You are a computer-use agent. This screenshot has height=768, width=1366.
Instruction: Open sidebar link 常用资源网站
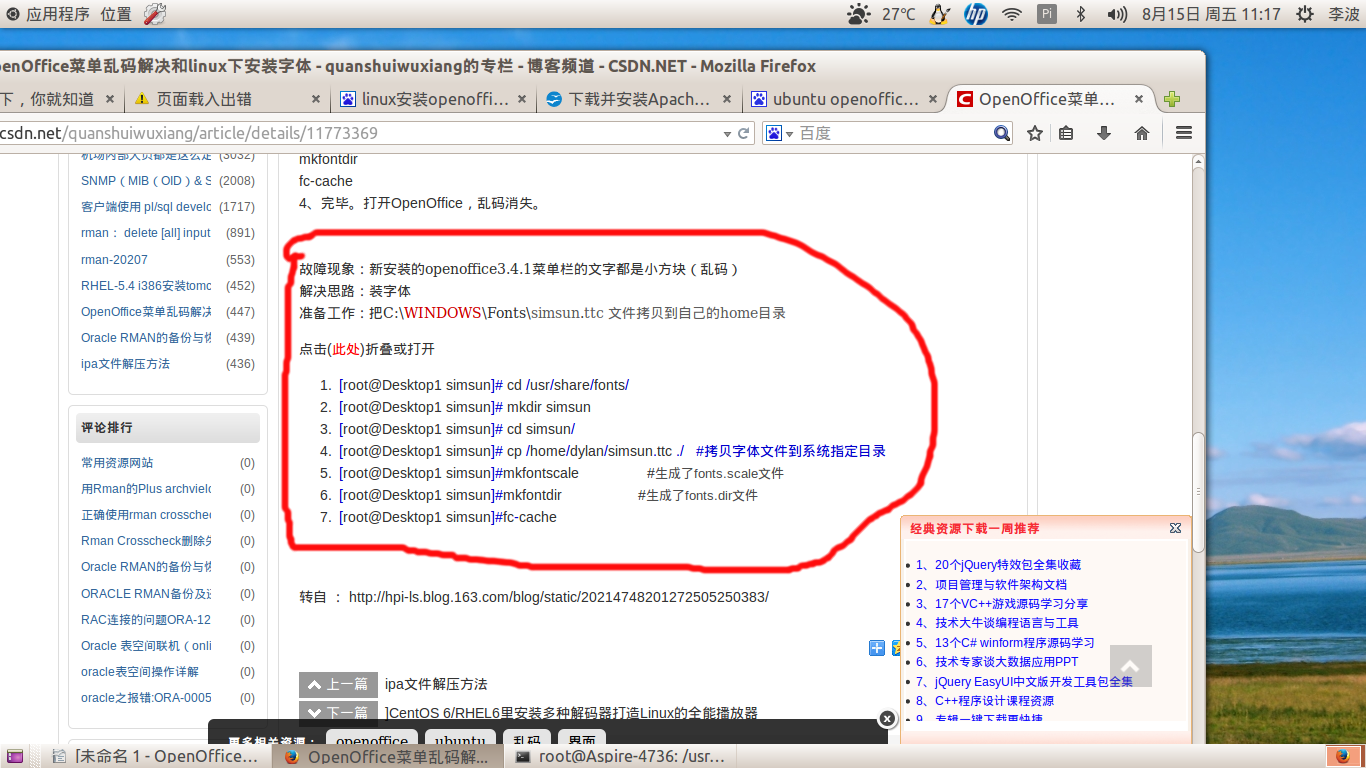[x=117, y=462]
